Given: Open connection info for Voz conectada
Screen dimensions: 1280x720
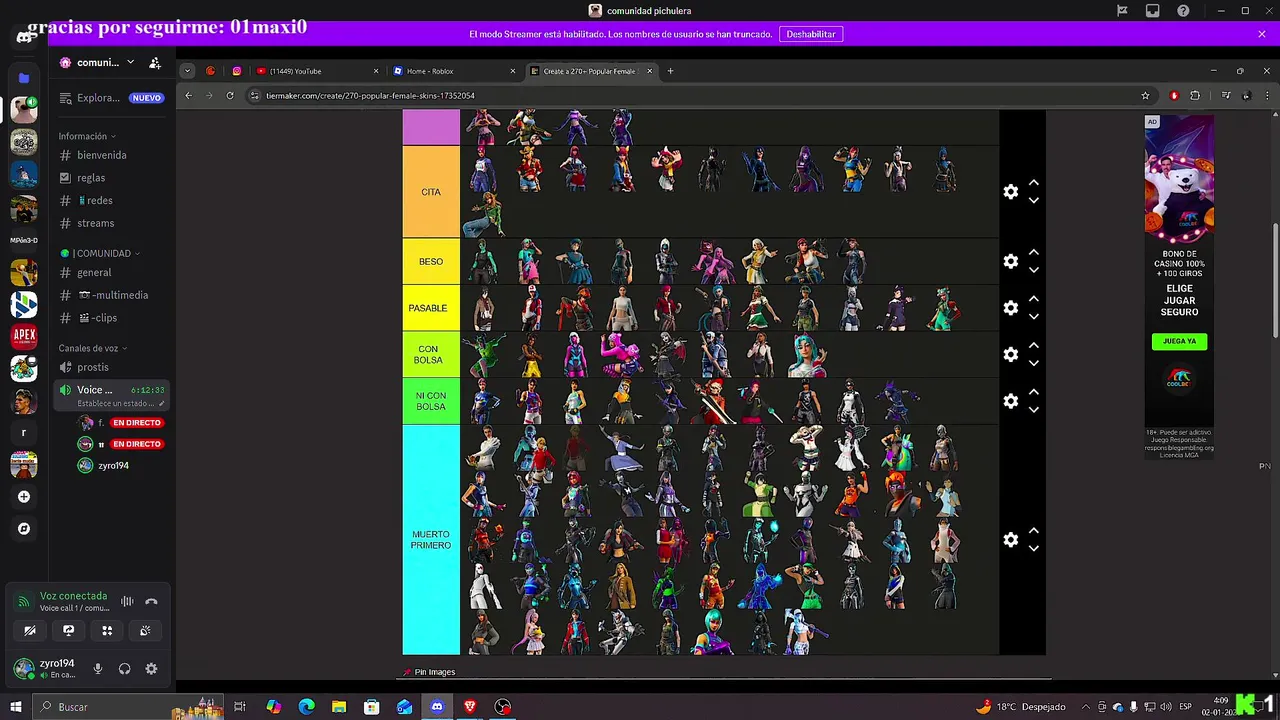Looking at the screenshot, I should point(73,596).
